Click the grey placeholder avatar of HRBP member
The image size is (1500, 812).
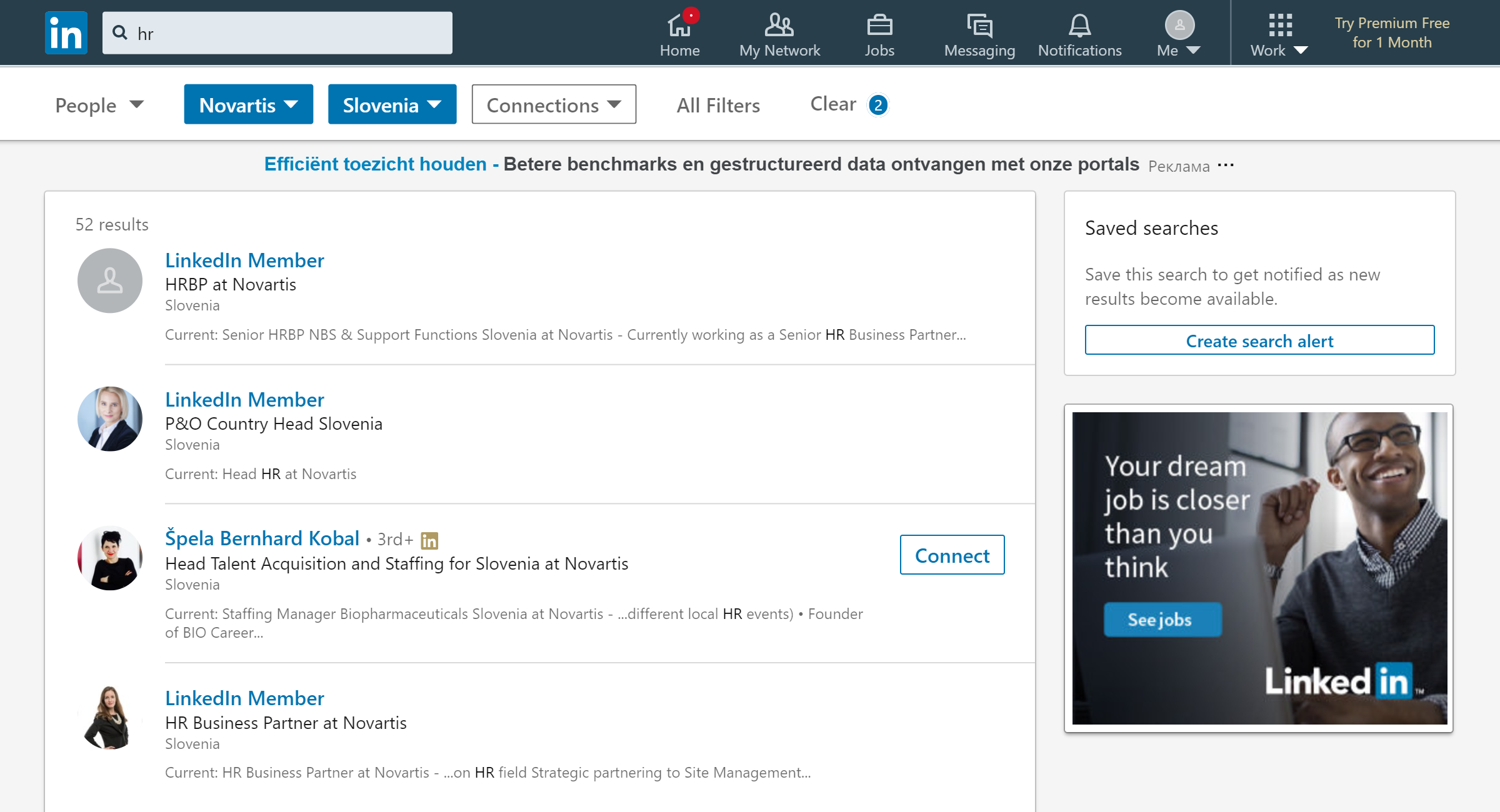(x=110, y=280)
